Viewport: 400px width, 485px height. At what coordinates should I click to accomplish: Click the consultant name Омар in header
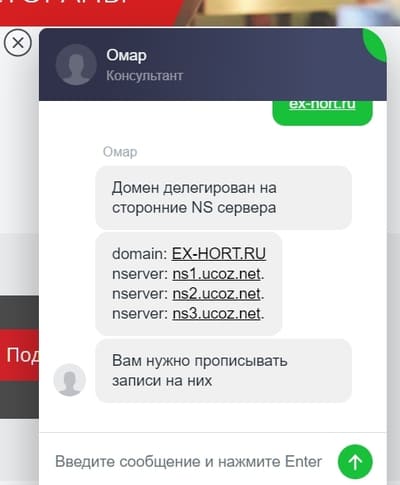pos(126,56)
